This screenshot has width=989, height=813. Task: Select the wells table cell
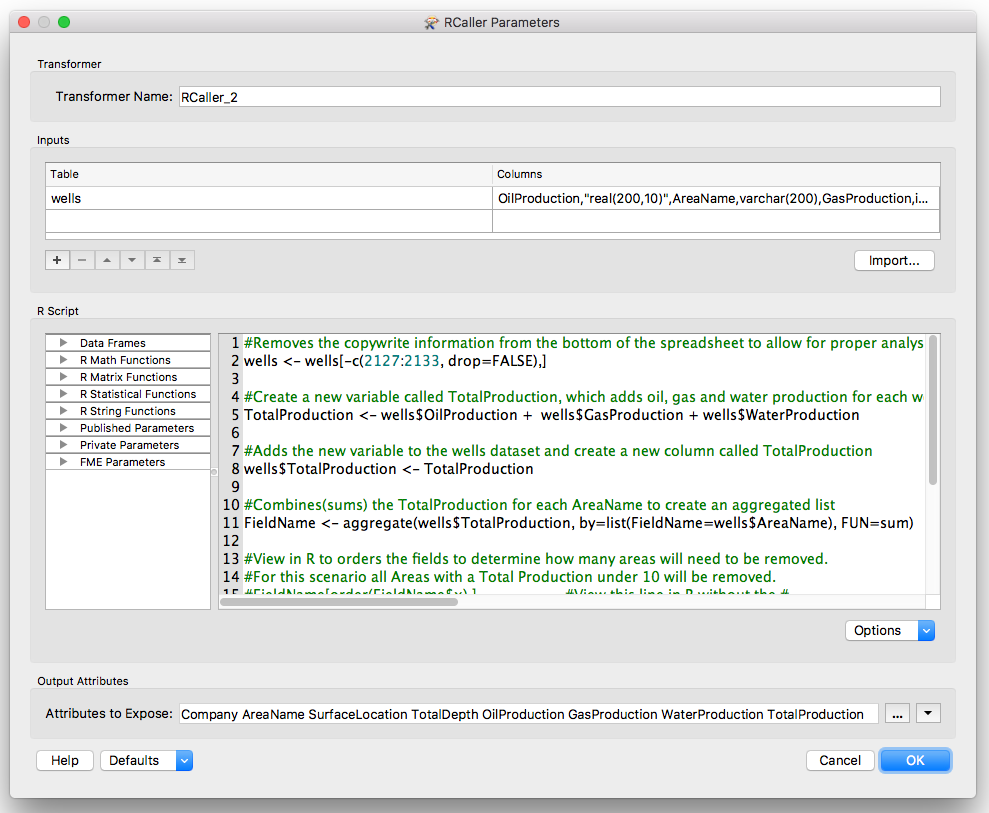click(269, 198)
